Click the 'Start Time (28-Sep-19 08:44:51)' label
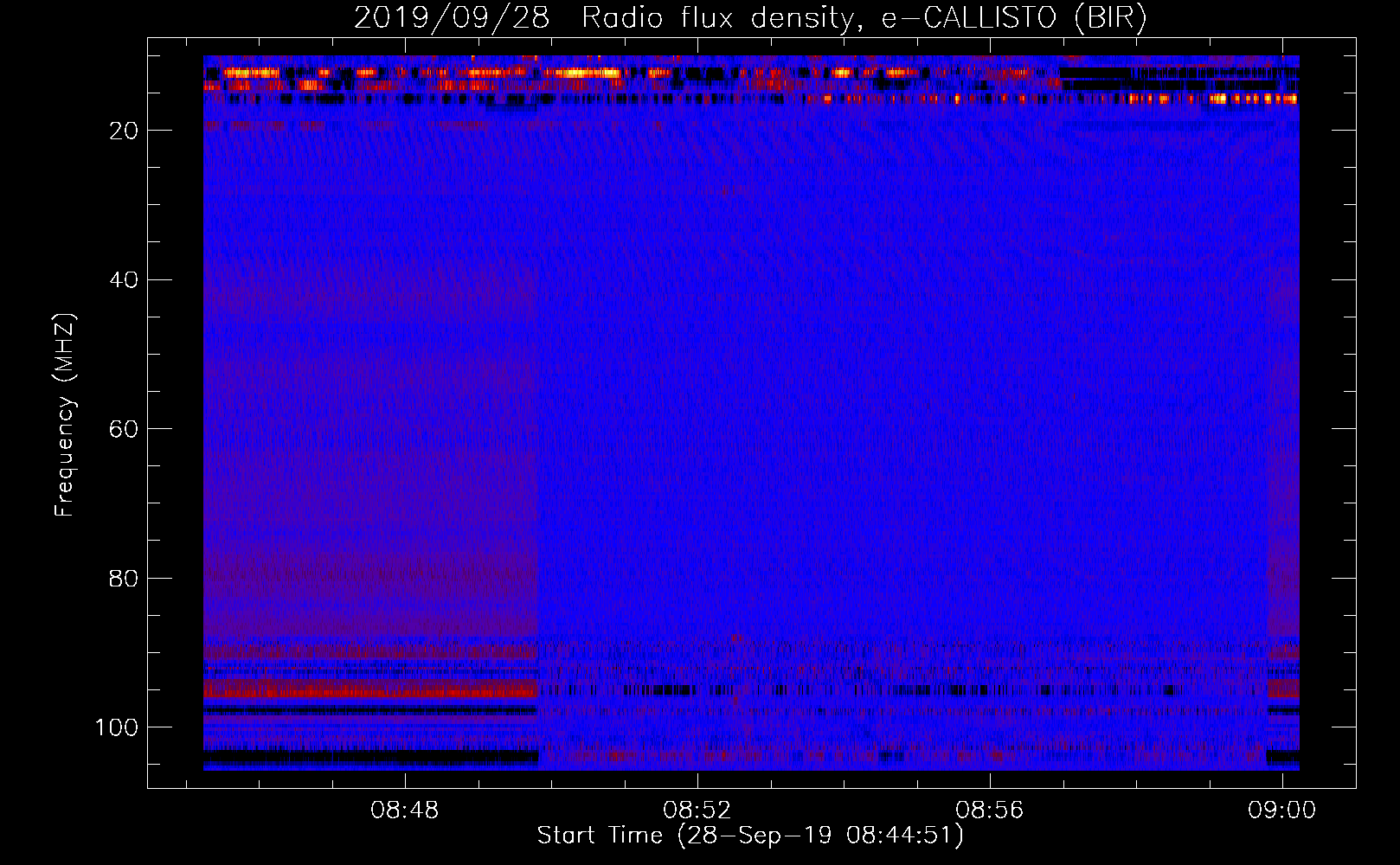 click(x=750, y=836)
